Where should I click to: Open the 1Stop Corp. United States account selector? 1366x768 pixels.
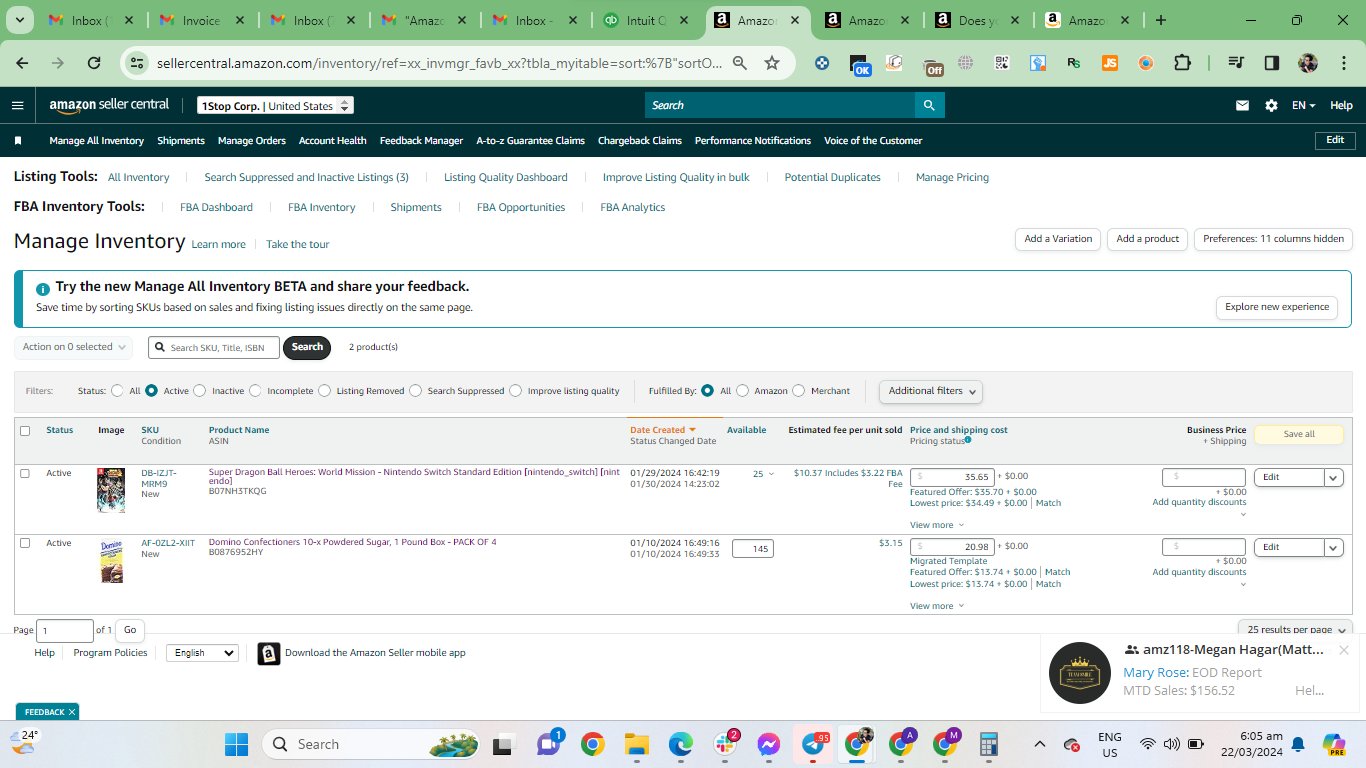point(275,106)
